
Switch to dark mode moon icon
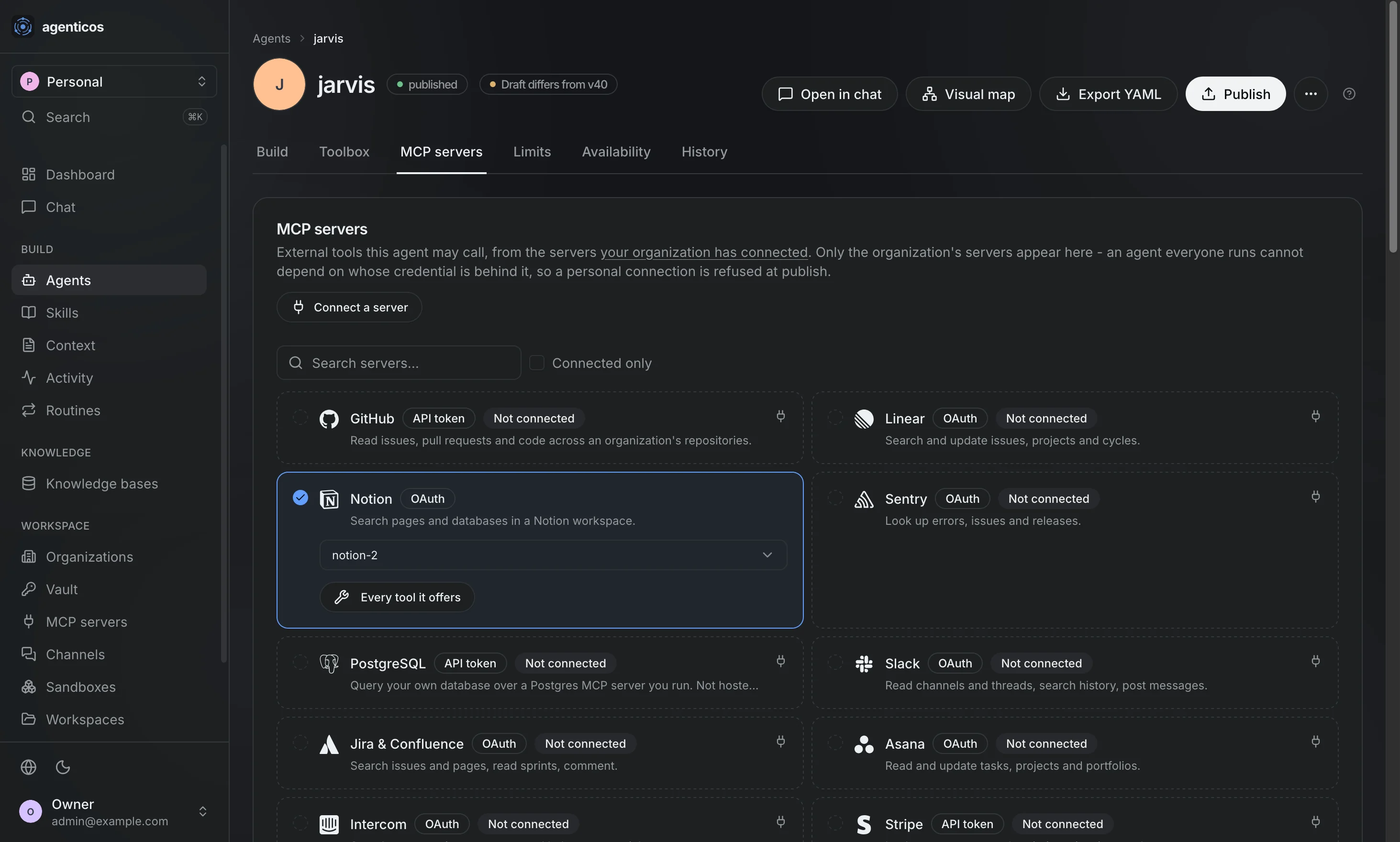tap(63, 767)
